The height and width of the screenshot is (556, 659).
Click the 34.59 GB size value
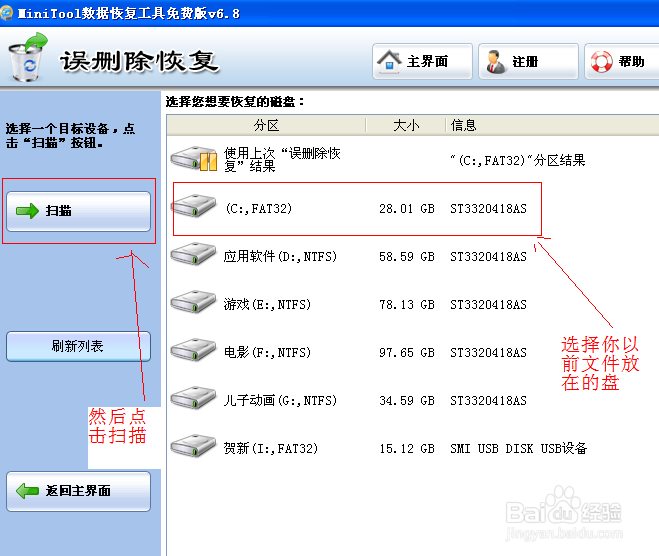pyautogui.click(x=406, y=401)
